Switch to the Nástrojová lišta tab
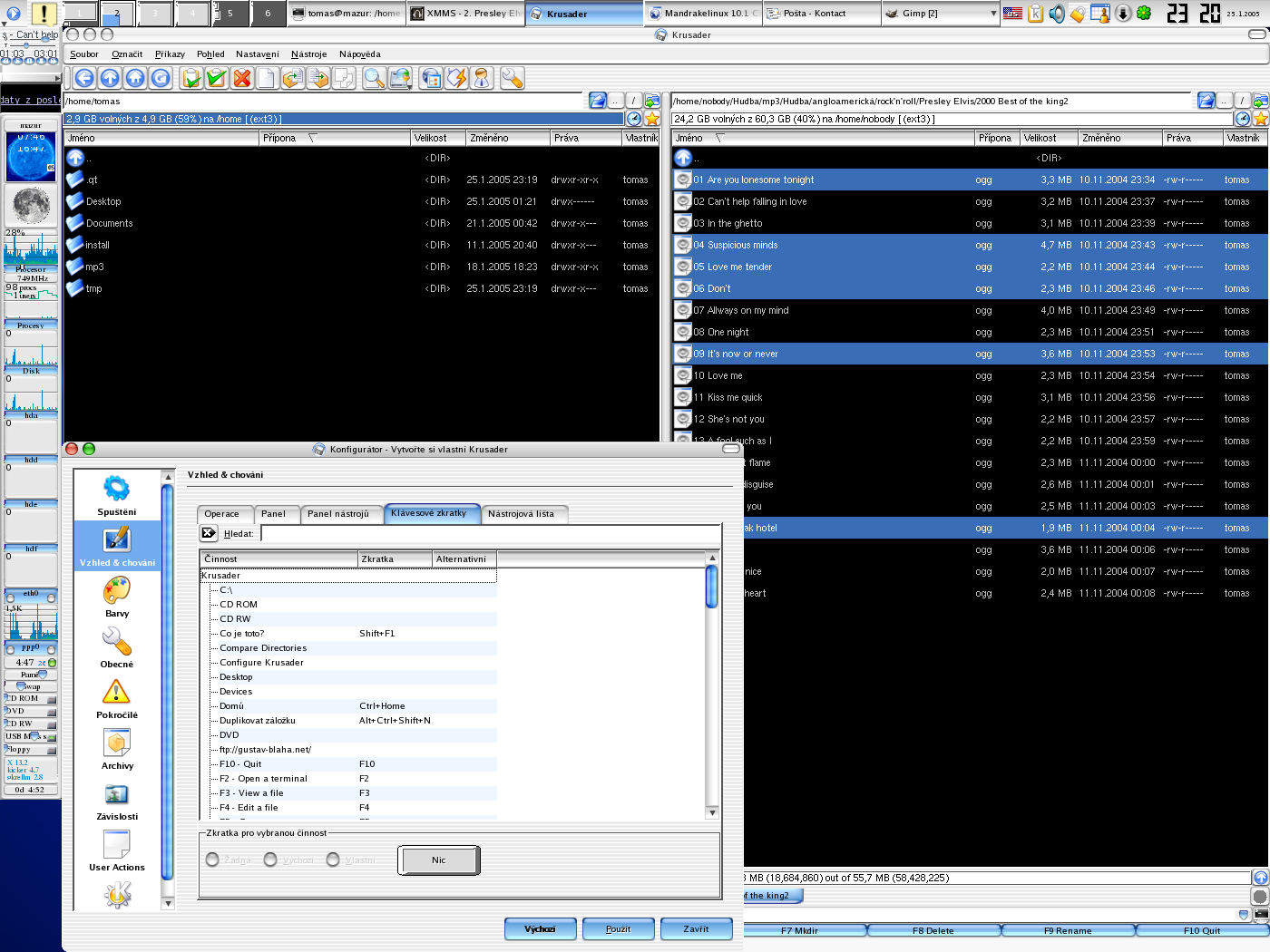This screenshot has width=1270, height=952. pos(521,514)
